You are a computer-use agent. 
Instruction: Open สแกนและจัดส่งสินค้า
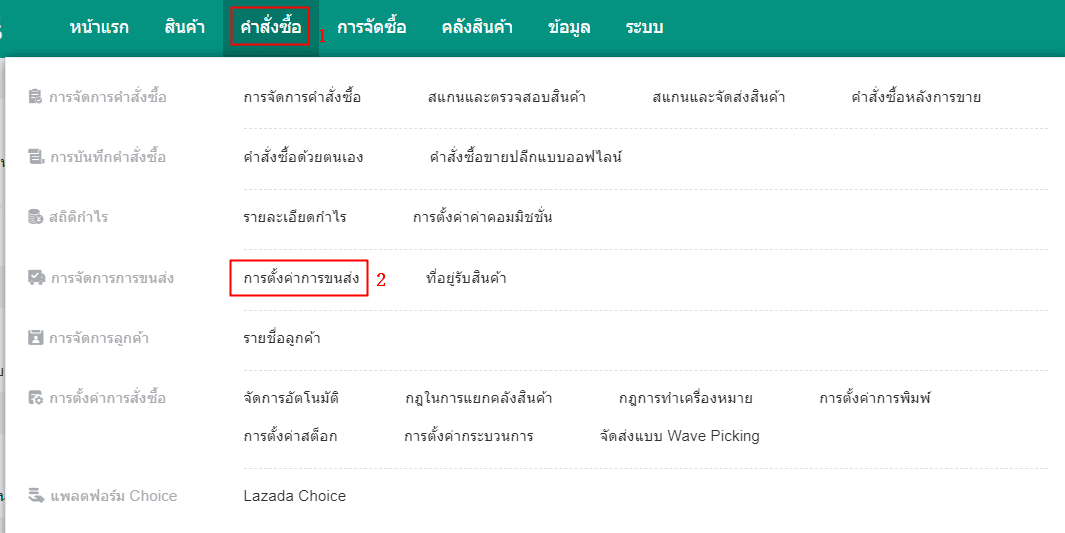point(719,97)
